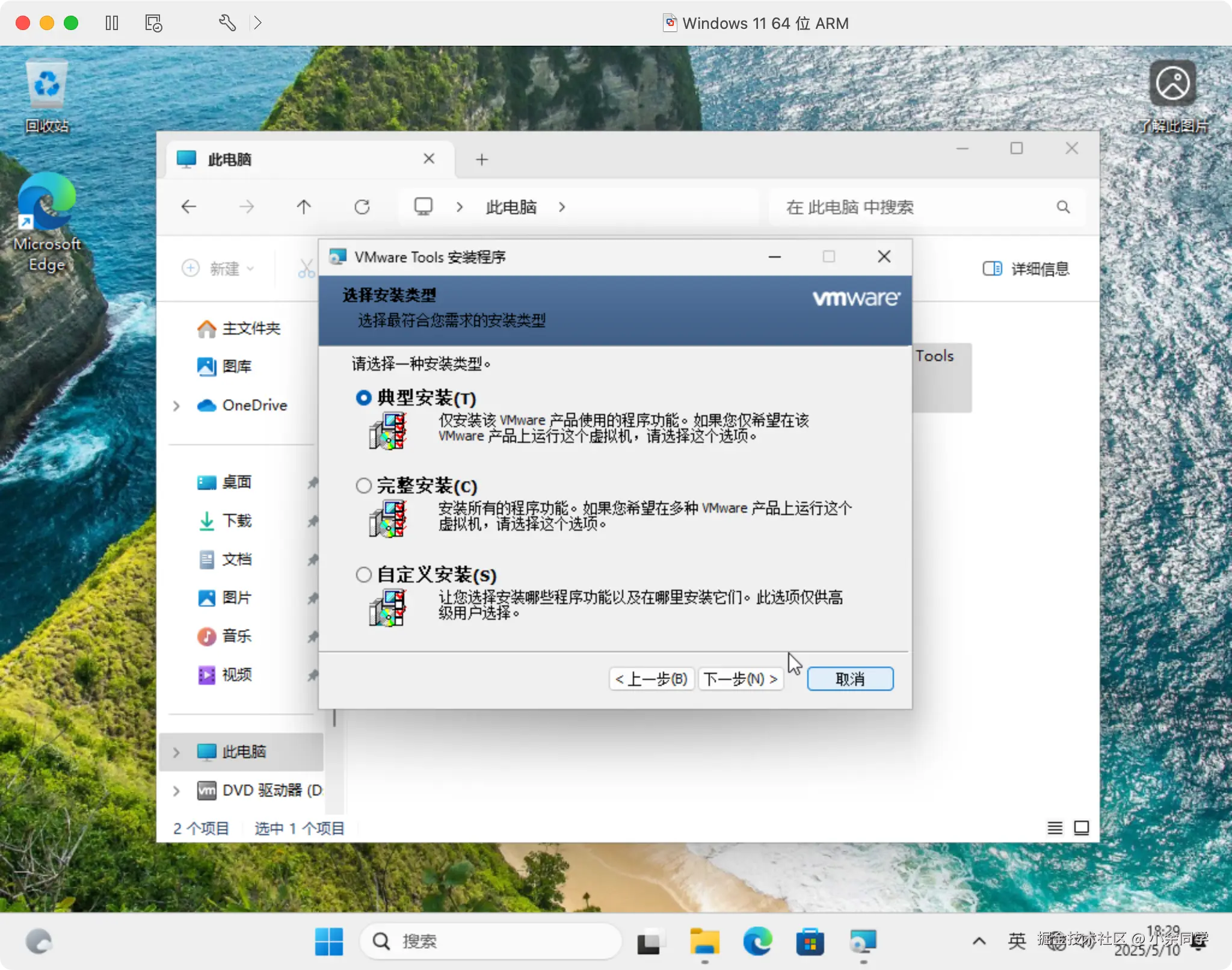Click the up-directory arrow icon
This screenshot has width=1232, height=970.
click(x=304, y=207)
